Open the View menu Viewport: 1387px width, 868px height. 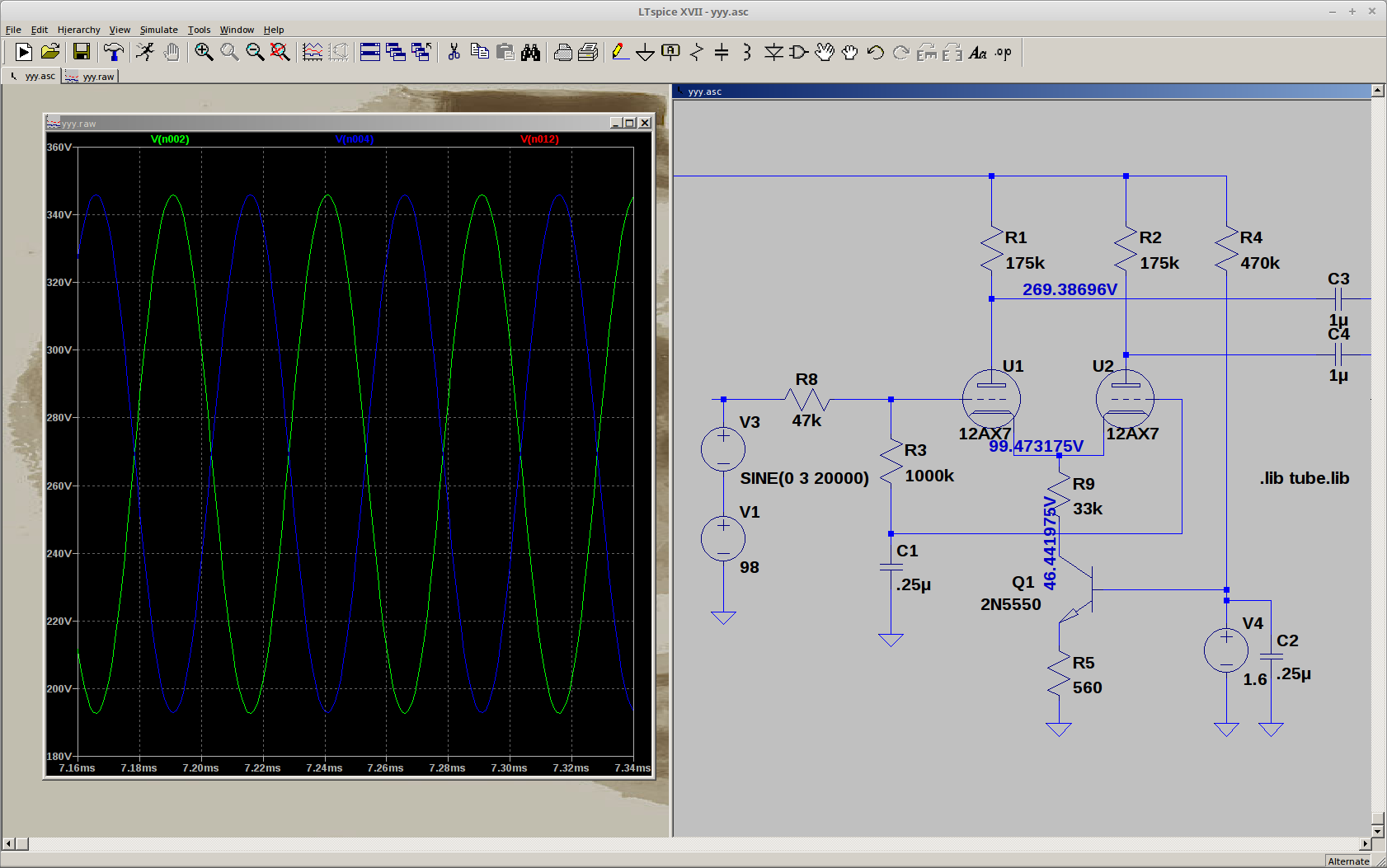point(120,30)
